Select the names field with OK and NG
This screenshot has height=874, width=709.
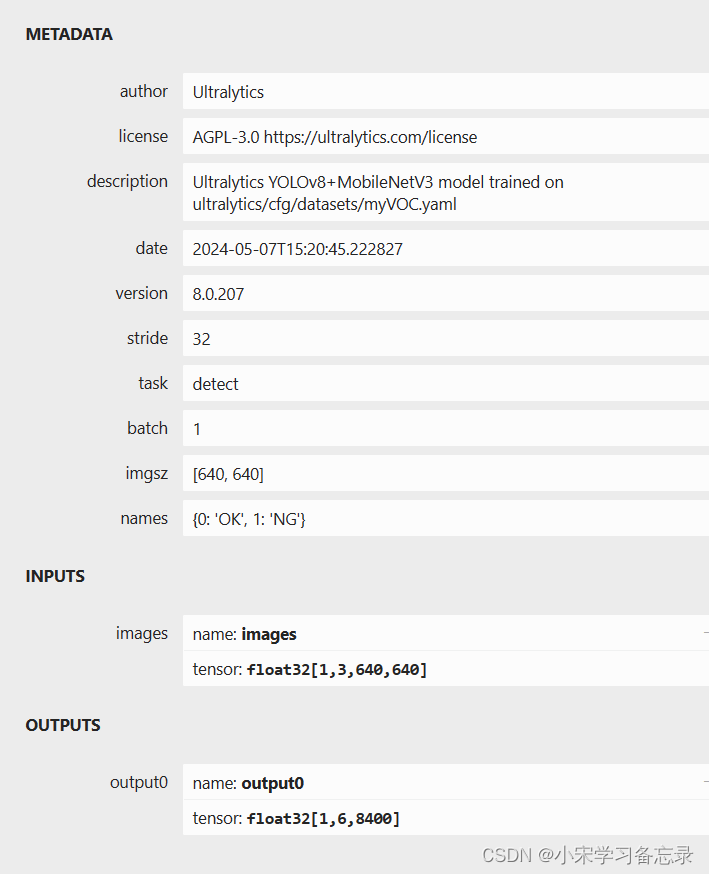coord(446,518)
